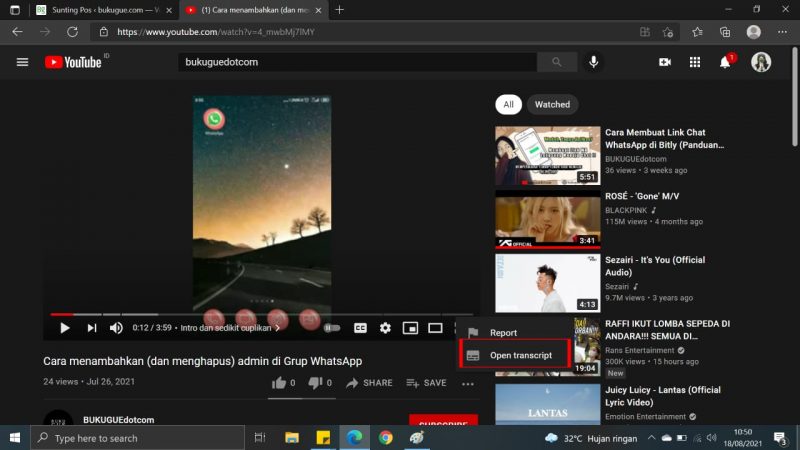
Task: Open Sticky Notes from taskbar
Action: point(323,438)
